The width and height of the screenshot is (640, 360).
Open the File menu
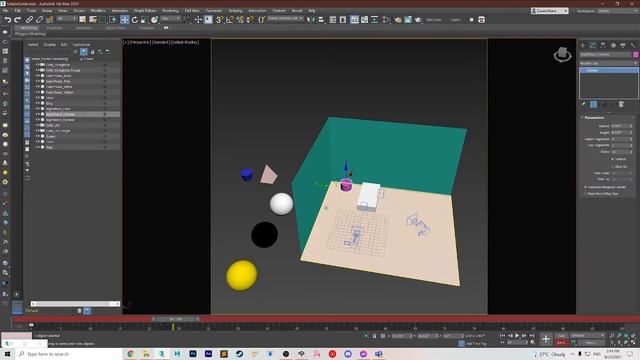pyautogui.click(x=5, y=11)
